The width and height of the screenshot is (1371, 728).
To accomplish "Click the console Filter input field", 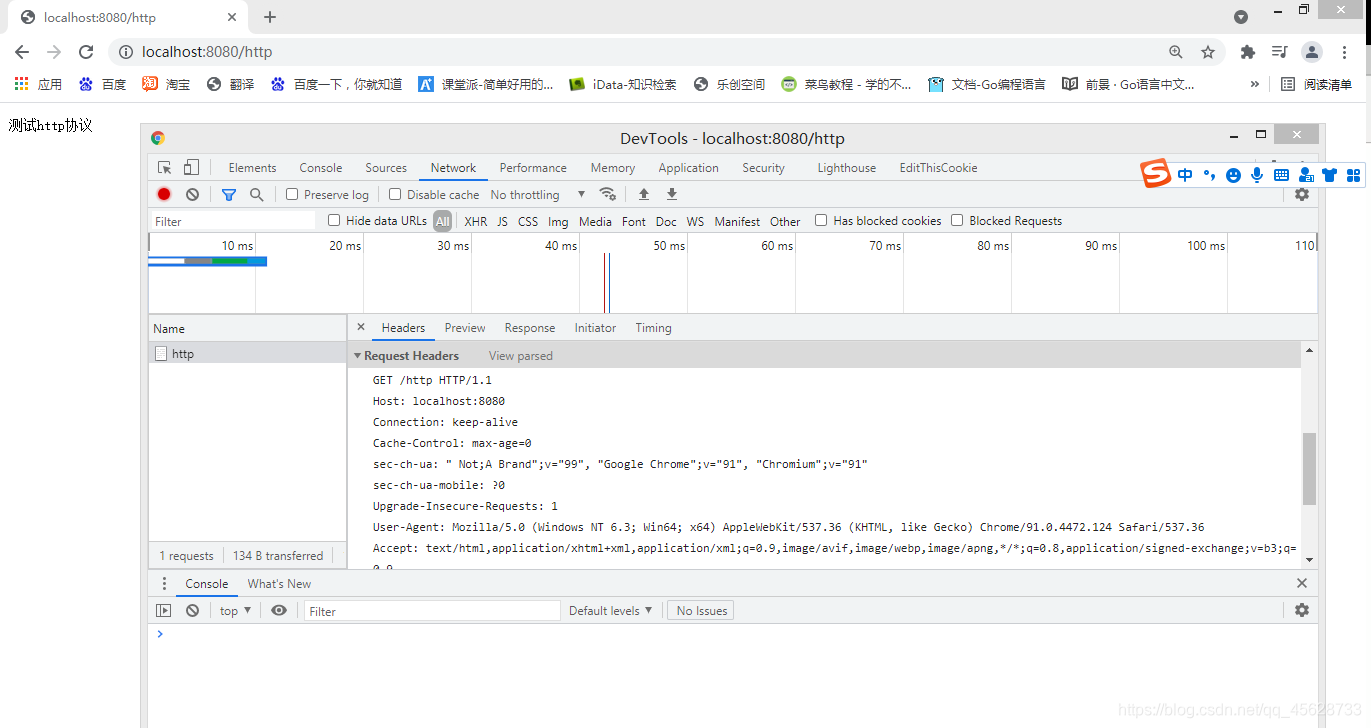I will point(432,611).
